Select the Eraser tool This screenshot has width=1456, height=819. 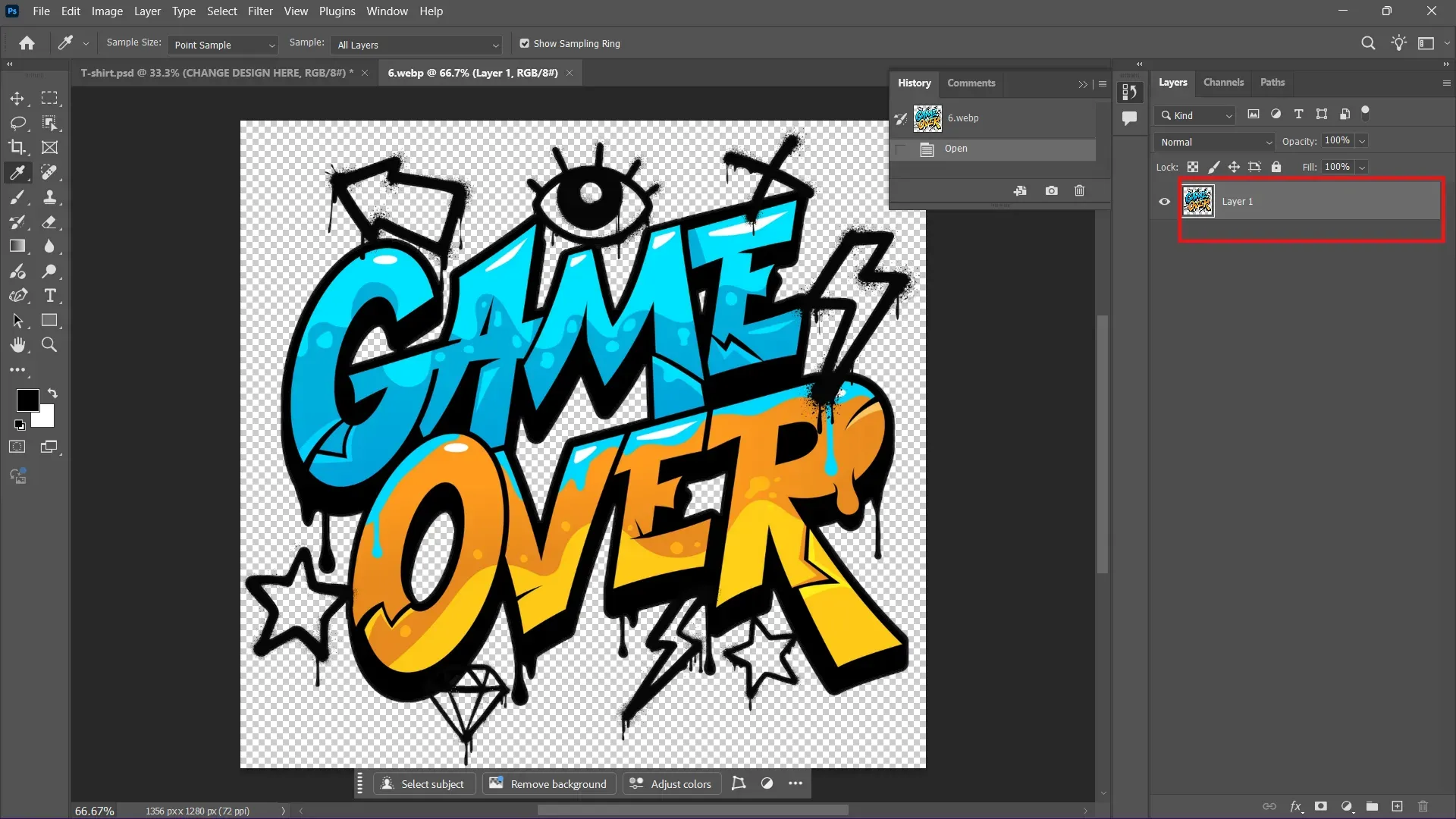49,222
